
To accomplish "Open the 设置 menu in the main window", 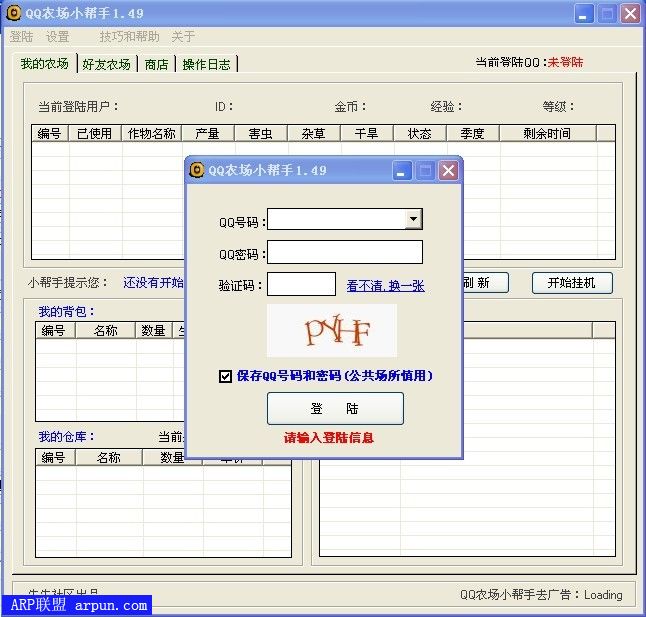I will pos(57,37).
